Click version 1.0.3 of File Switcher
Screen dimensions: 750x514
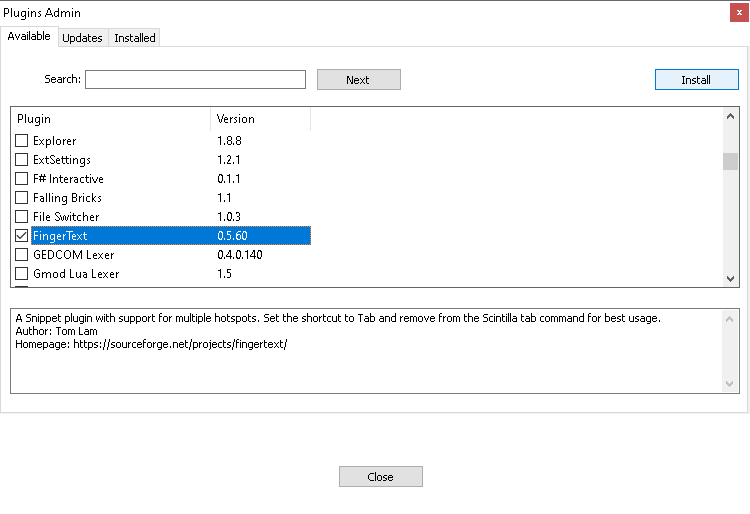(x=229, y=217)
